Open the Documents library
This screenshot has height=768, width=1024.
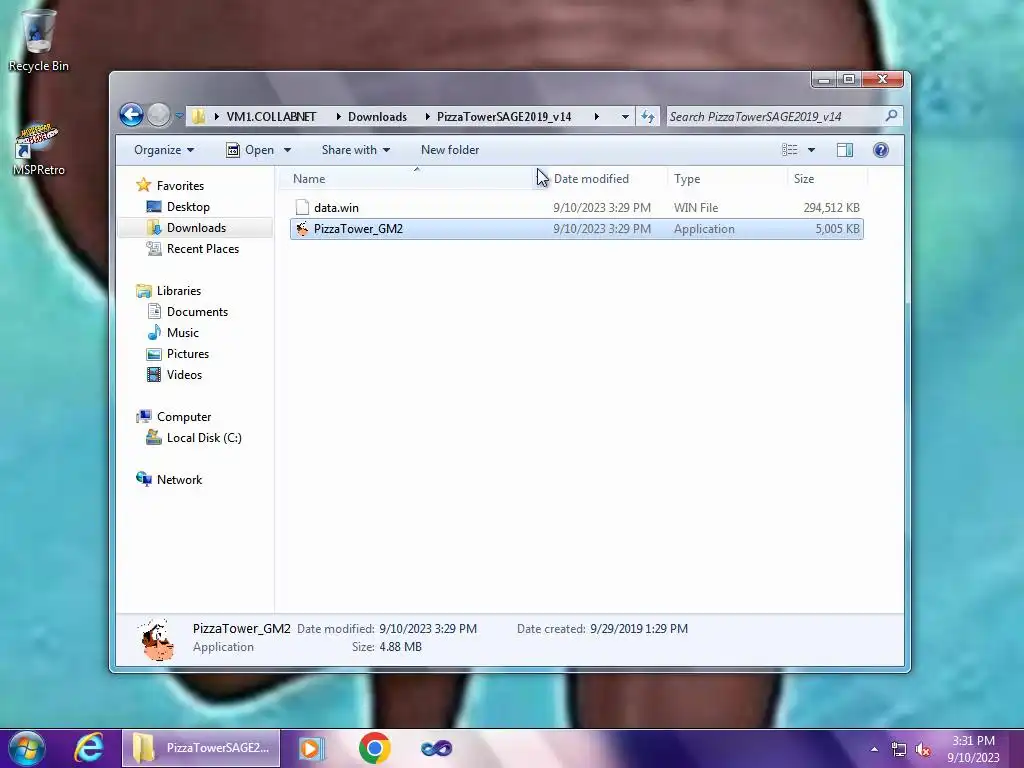[187, 312]
